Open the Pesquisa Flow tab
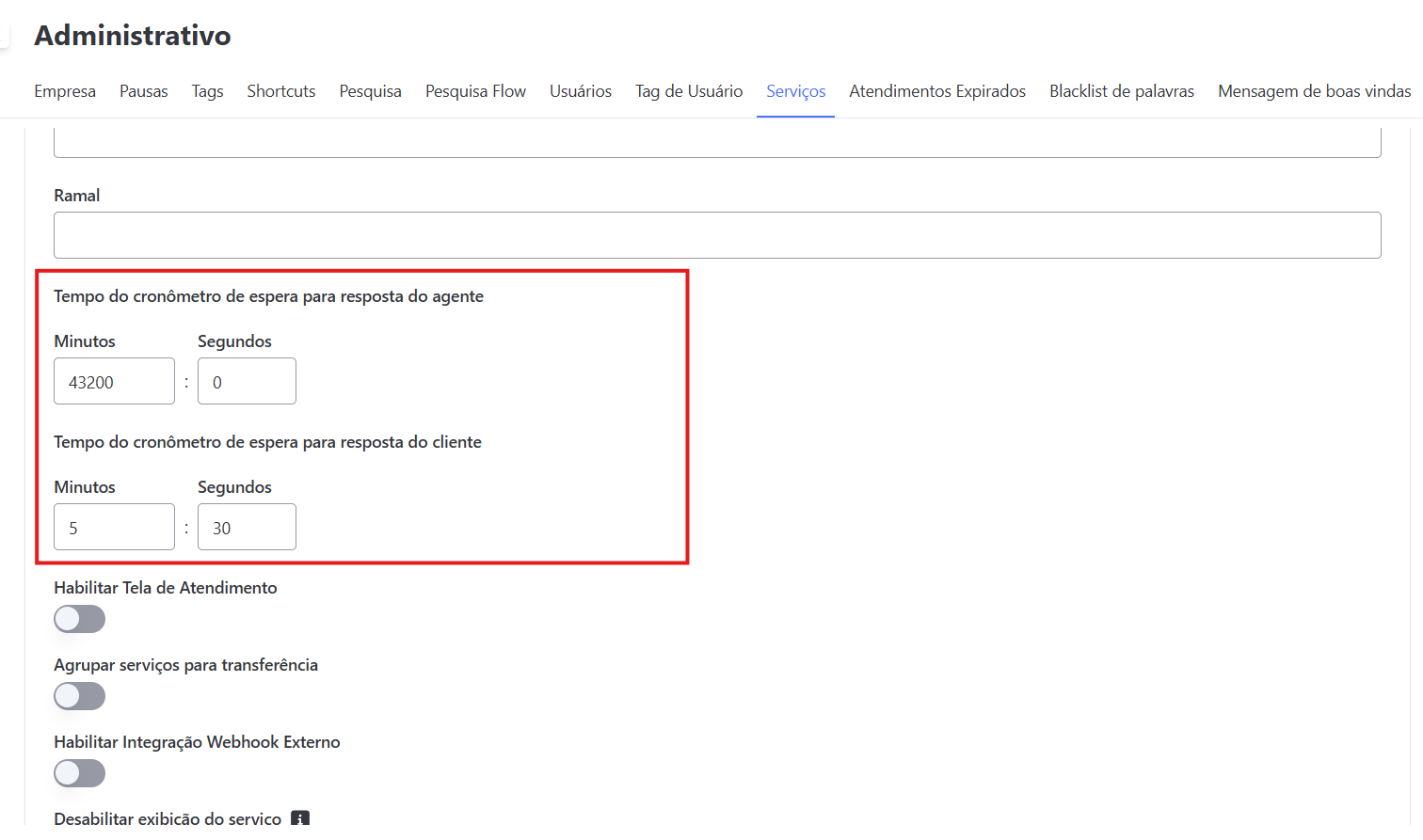Screen dimensions: 1423x840 click(475, 90)
